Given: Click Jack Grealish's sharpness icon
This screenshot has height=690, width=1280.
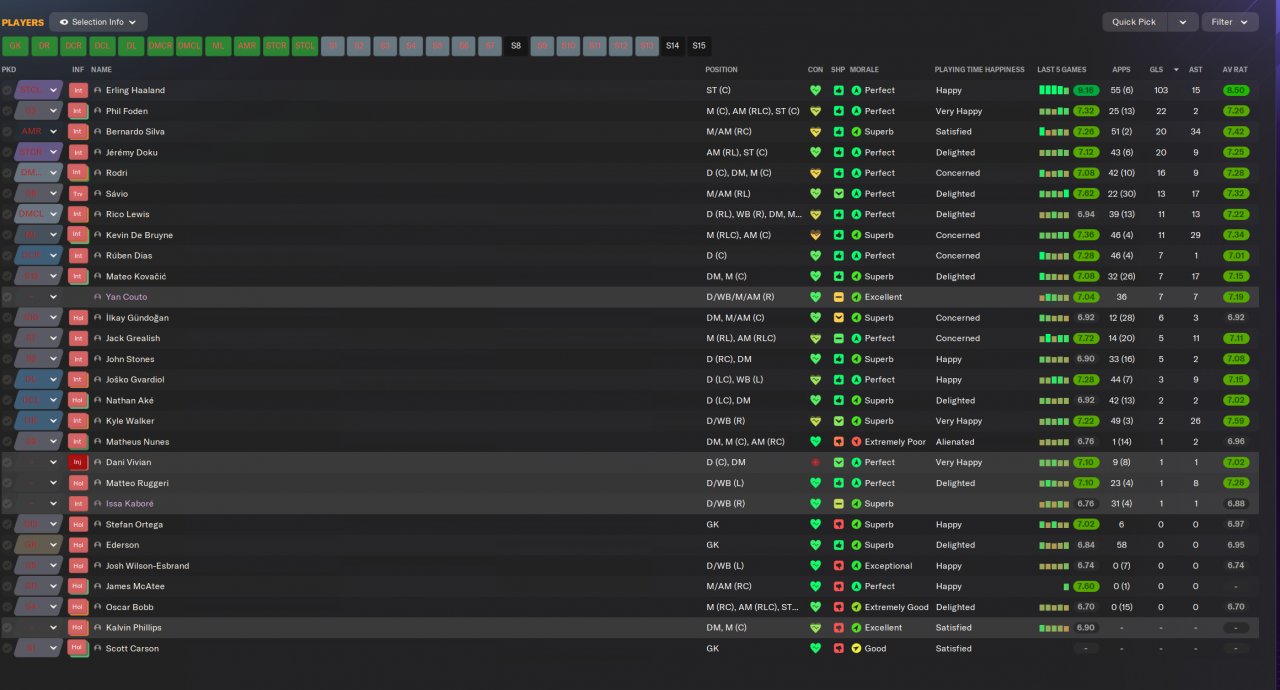Looking at the screenshot, I should tap(838, 338).
